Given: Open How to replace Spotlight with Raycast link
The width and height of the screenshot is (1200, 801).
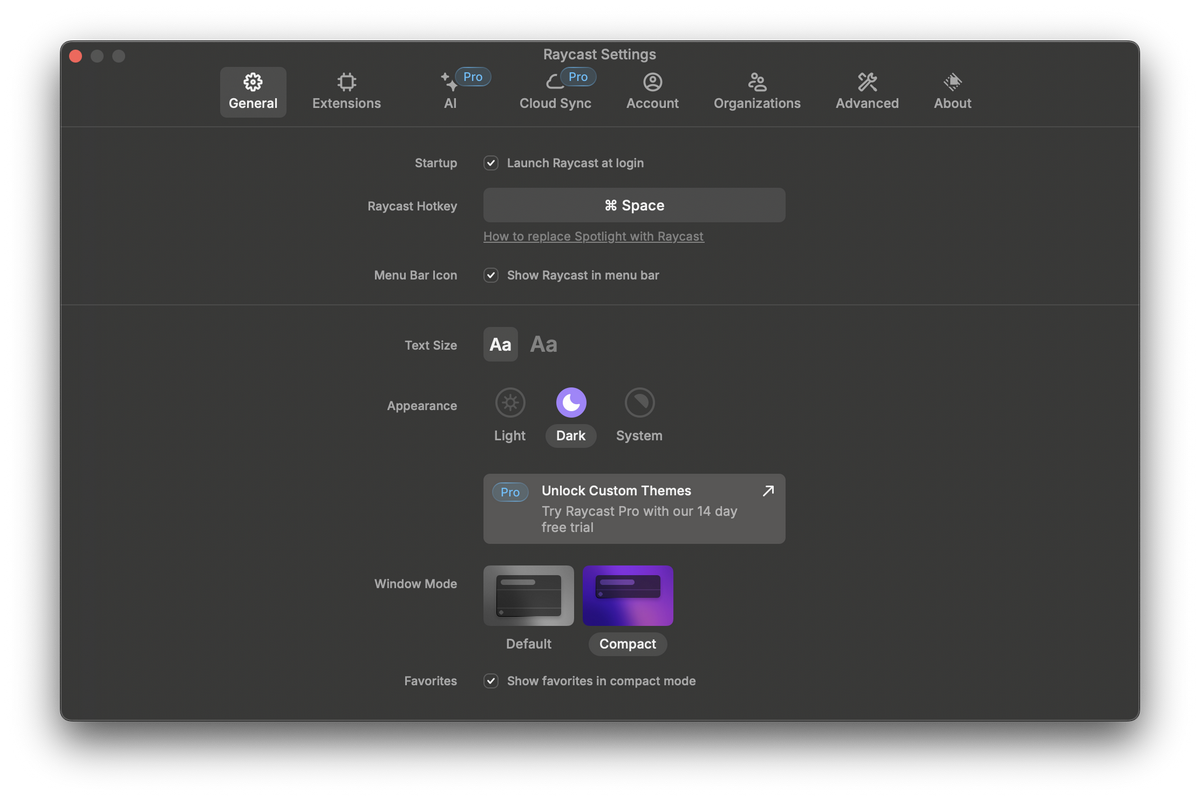Looking at the screenshot, I should pyautogui.click(x=593, y=237).
